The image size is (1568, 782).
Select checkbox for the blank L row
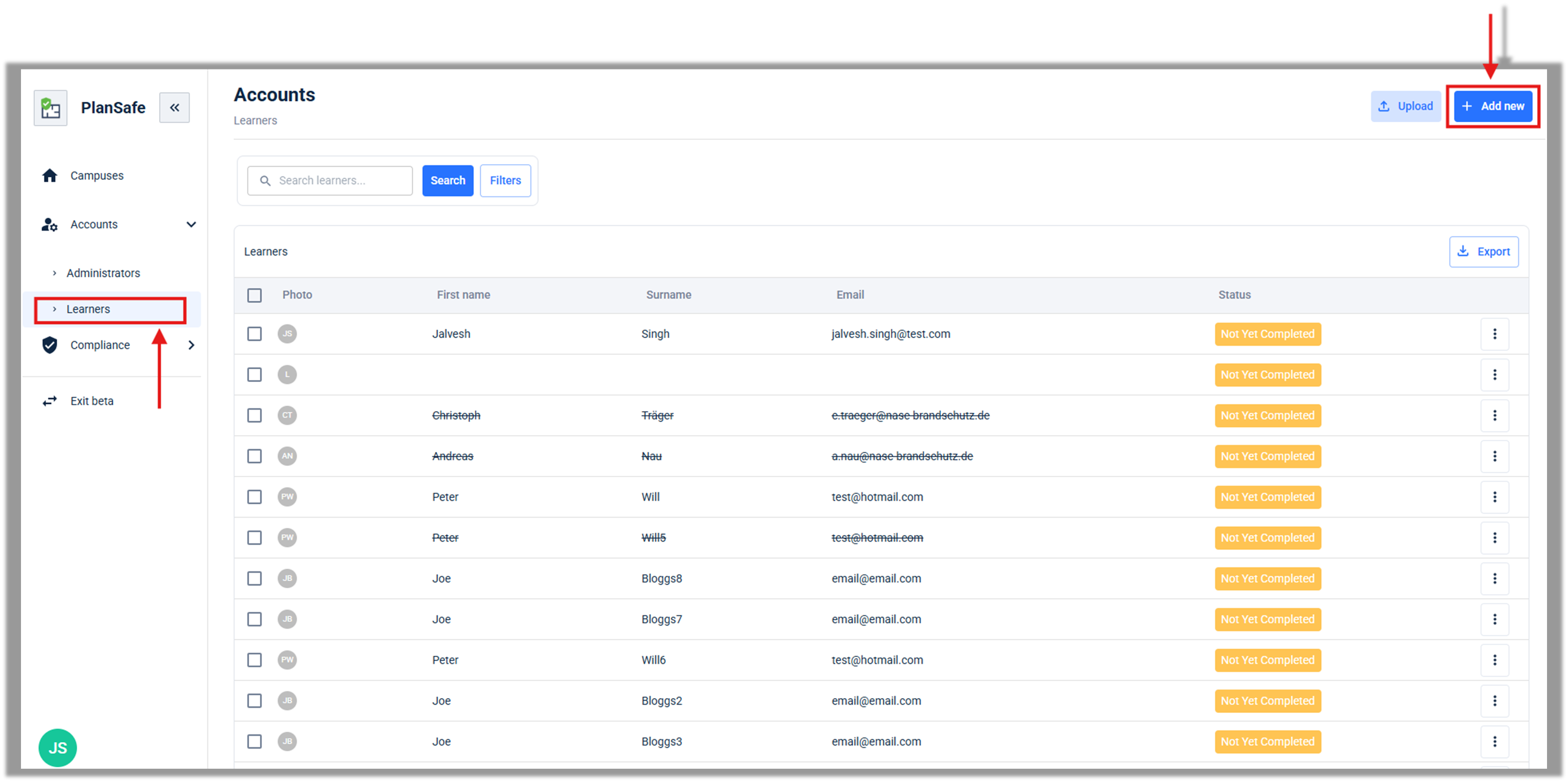pos(254,375)
